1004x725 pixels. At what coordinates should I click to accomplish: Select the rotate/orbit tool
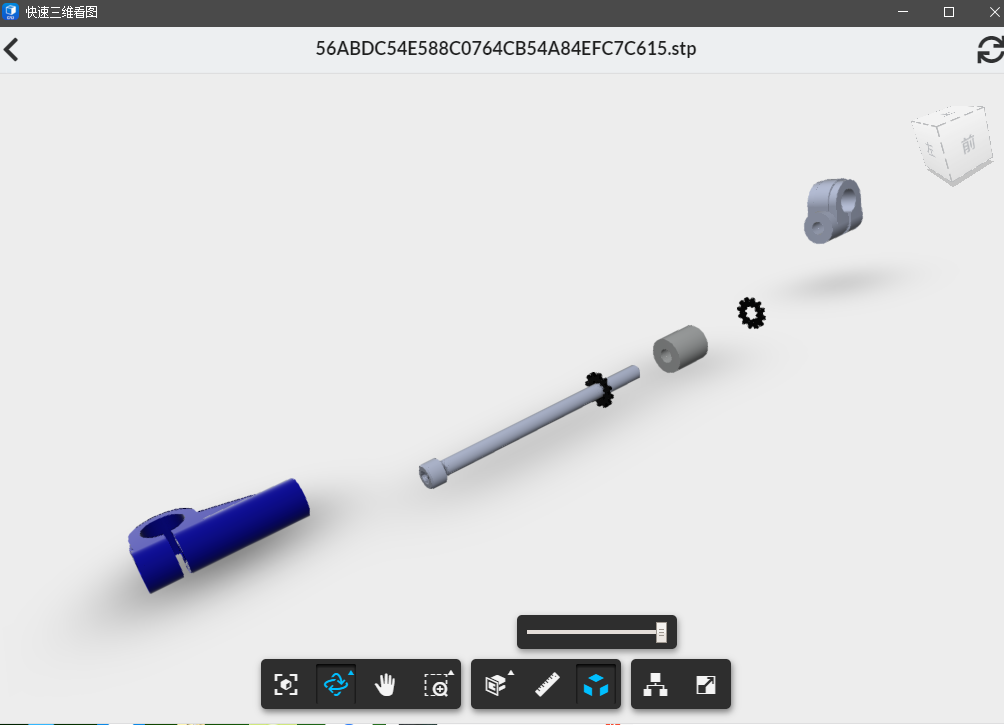point(336,685)
